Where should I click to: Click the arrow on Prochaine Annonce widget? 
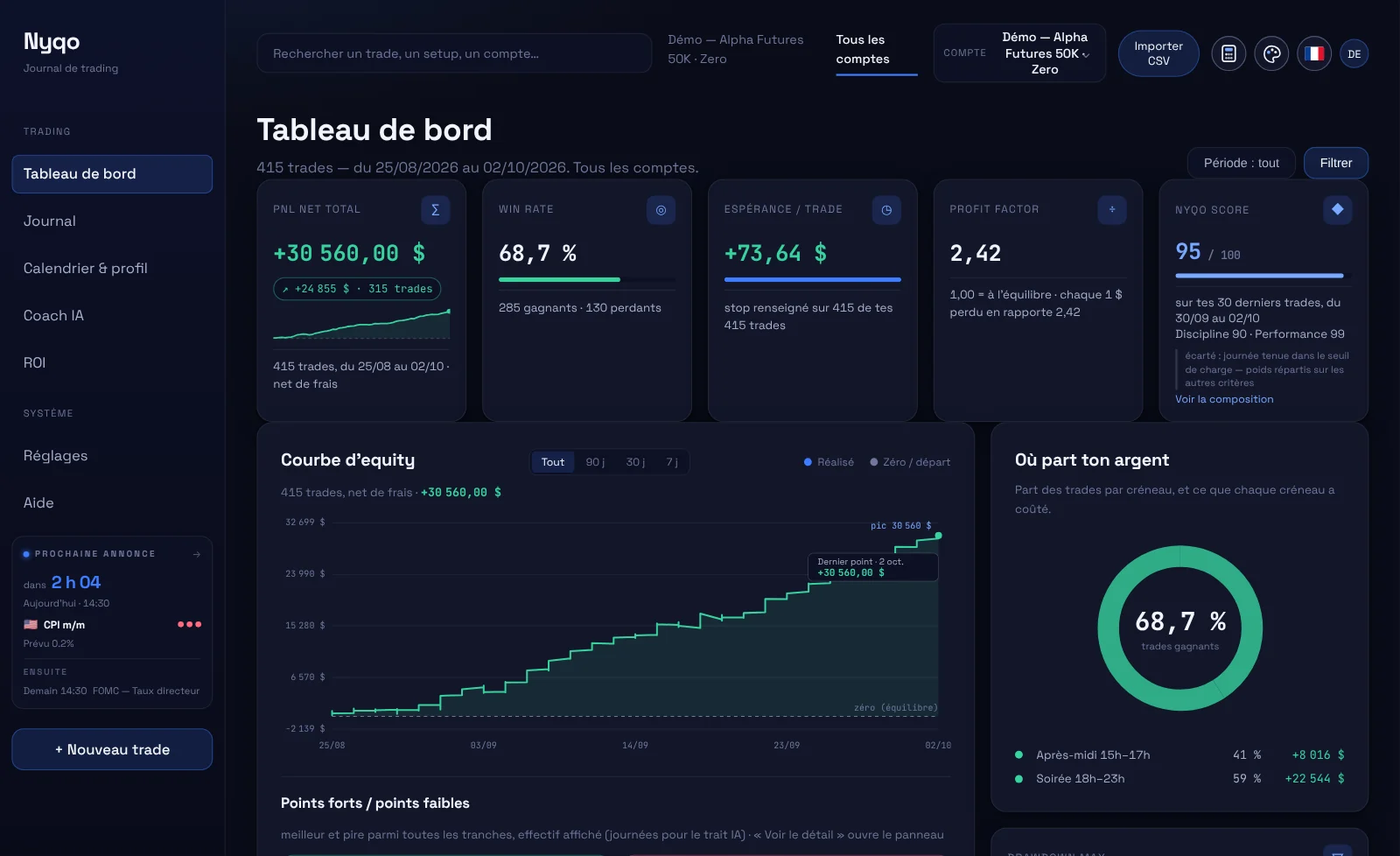(197, 554)
